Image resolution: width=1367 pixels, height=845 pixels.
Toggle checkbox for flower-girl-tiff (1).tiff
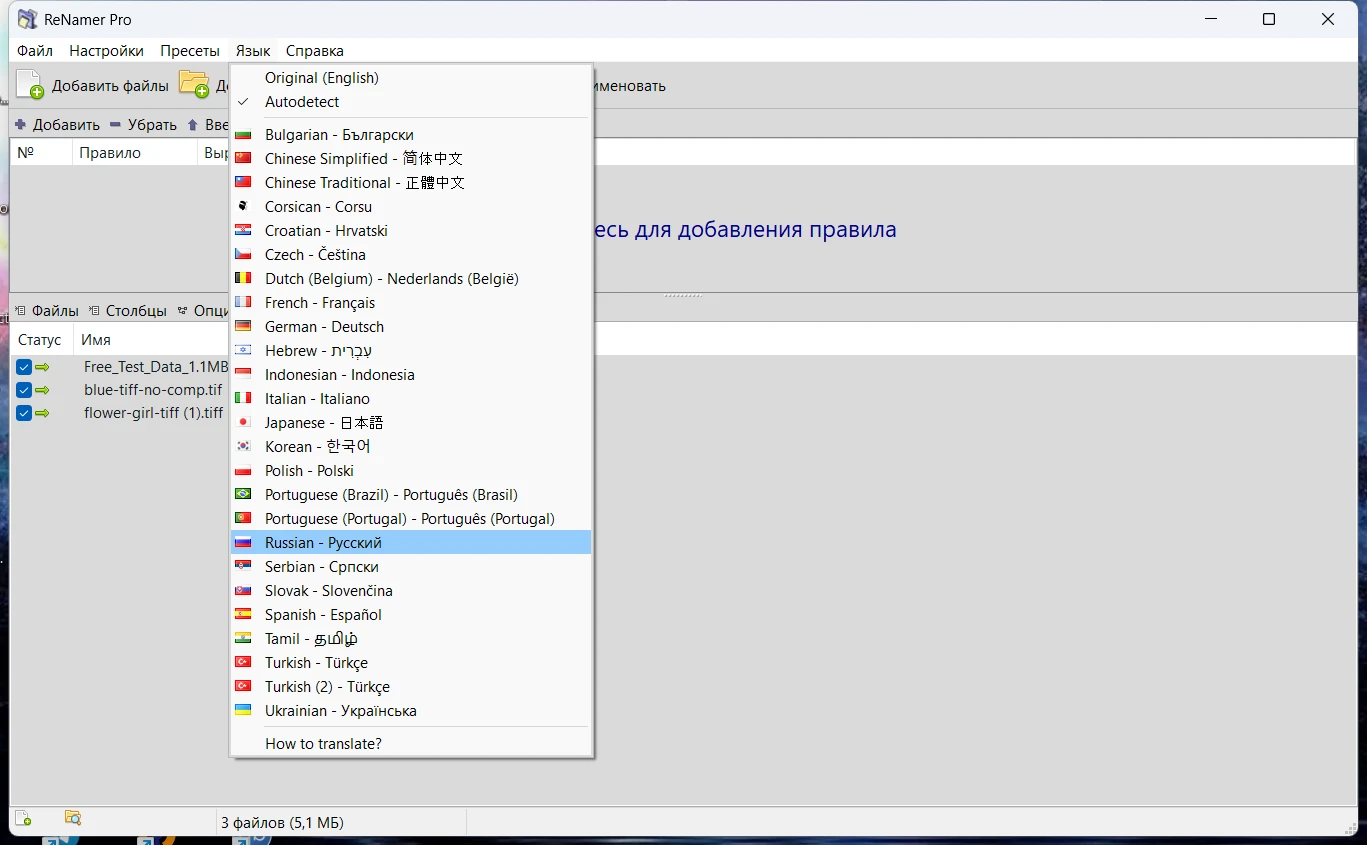[x=24, y=413]
